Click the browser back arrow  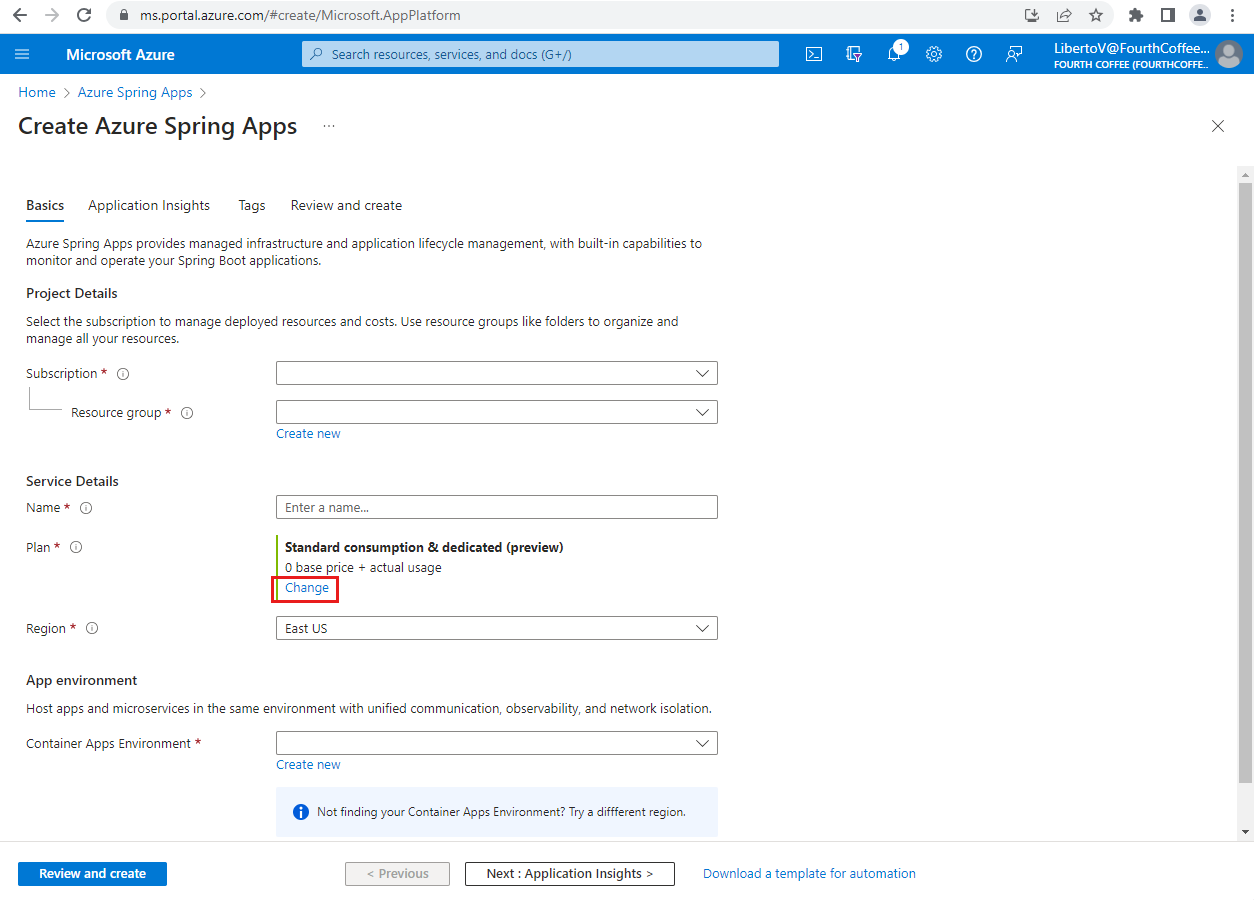[x=20, y=15]
